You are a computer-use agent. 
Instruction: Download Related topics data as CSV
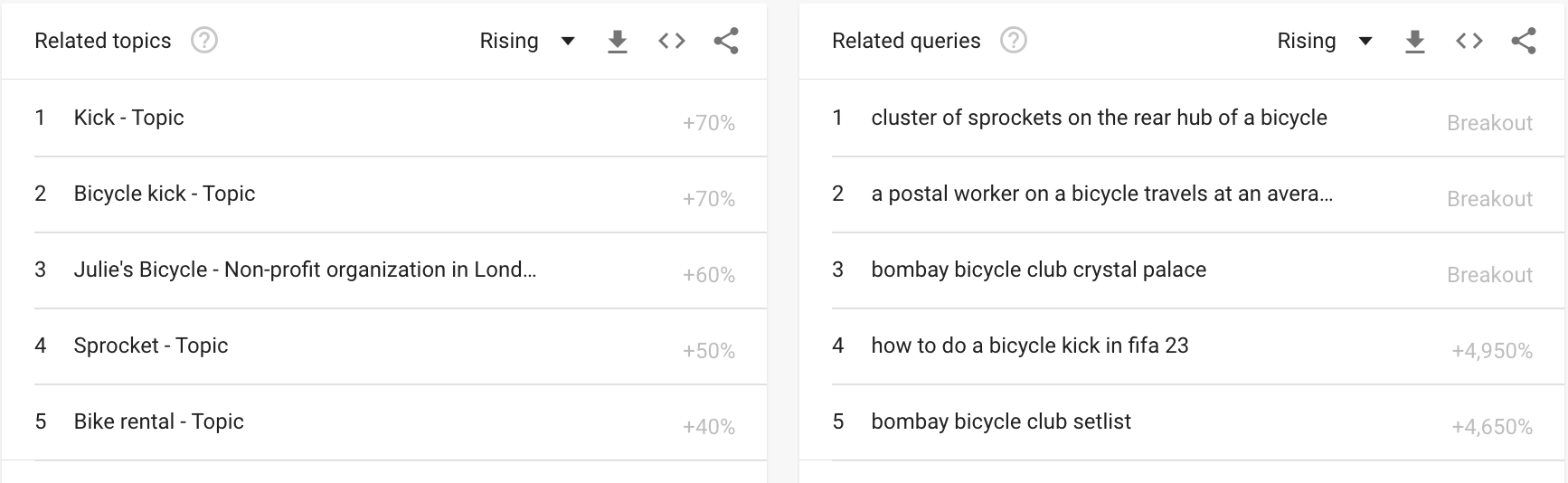click(x=618, y=41)
